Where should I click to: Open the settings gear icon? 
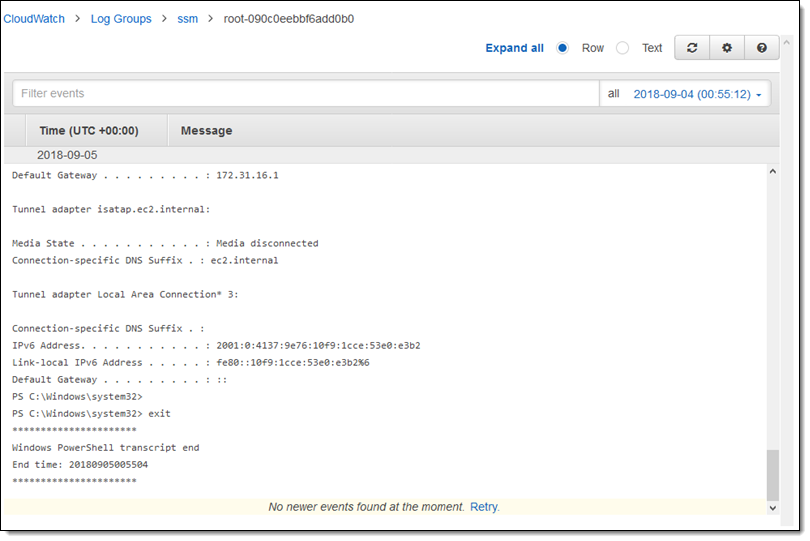[x=727, y=48]
